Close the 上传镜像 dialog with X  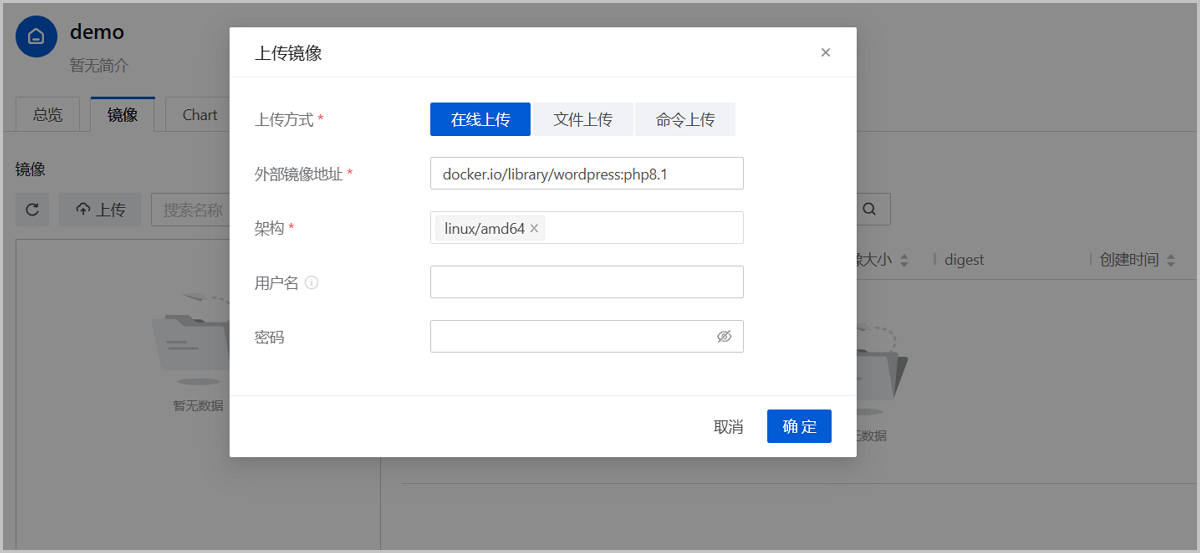coord(825,53)
